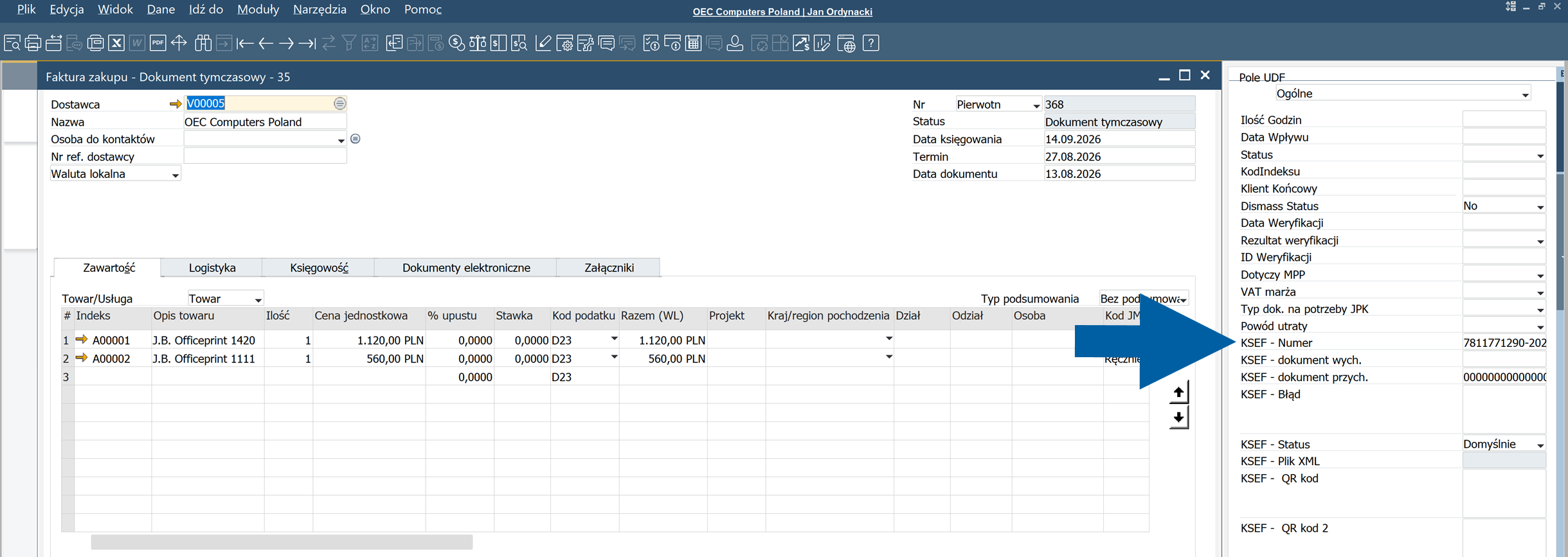Expand the Osoba do kontaktów dropdown
Screen dimensions: 1568x557
(341, 140)
